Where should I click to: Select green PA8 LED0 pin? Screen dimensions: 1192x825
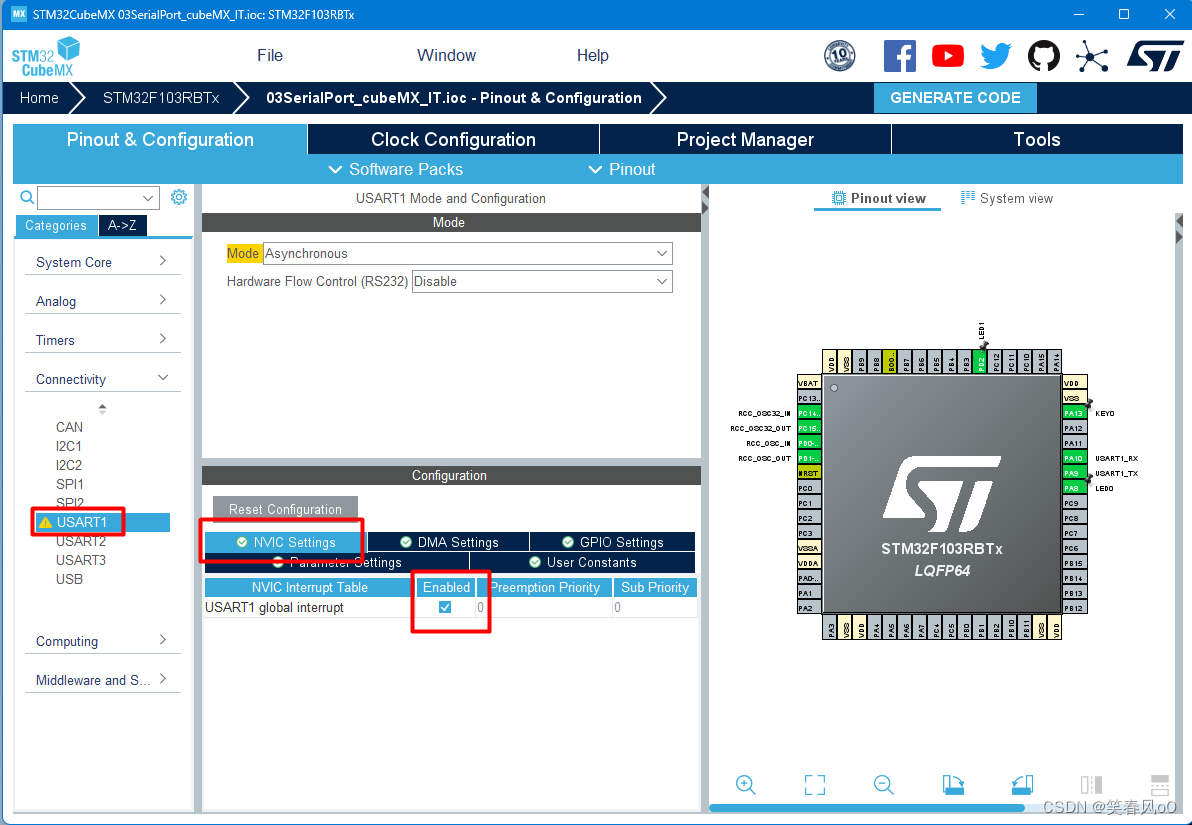(x=1073, y=488)
